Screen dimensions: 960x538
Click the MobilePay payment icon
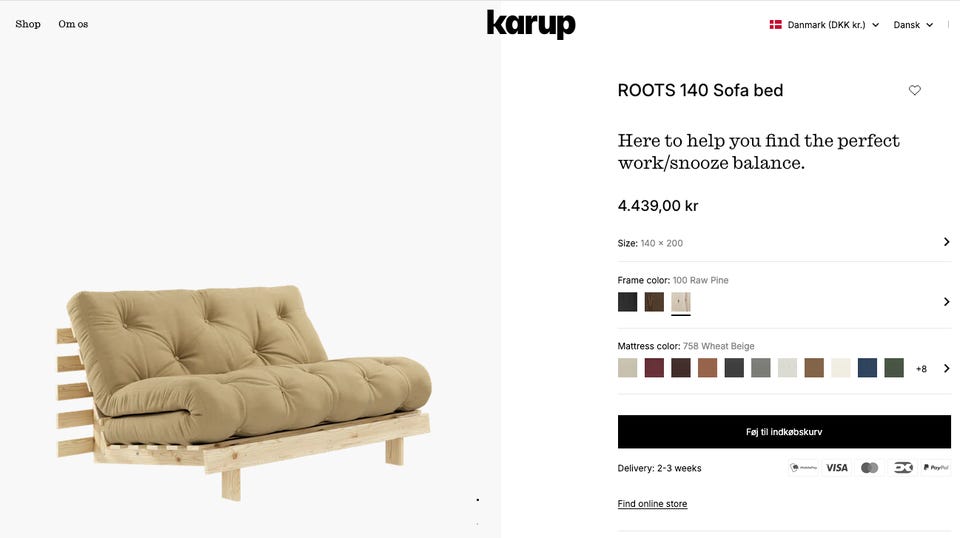[x=803, y=468]
